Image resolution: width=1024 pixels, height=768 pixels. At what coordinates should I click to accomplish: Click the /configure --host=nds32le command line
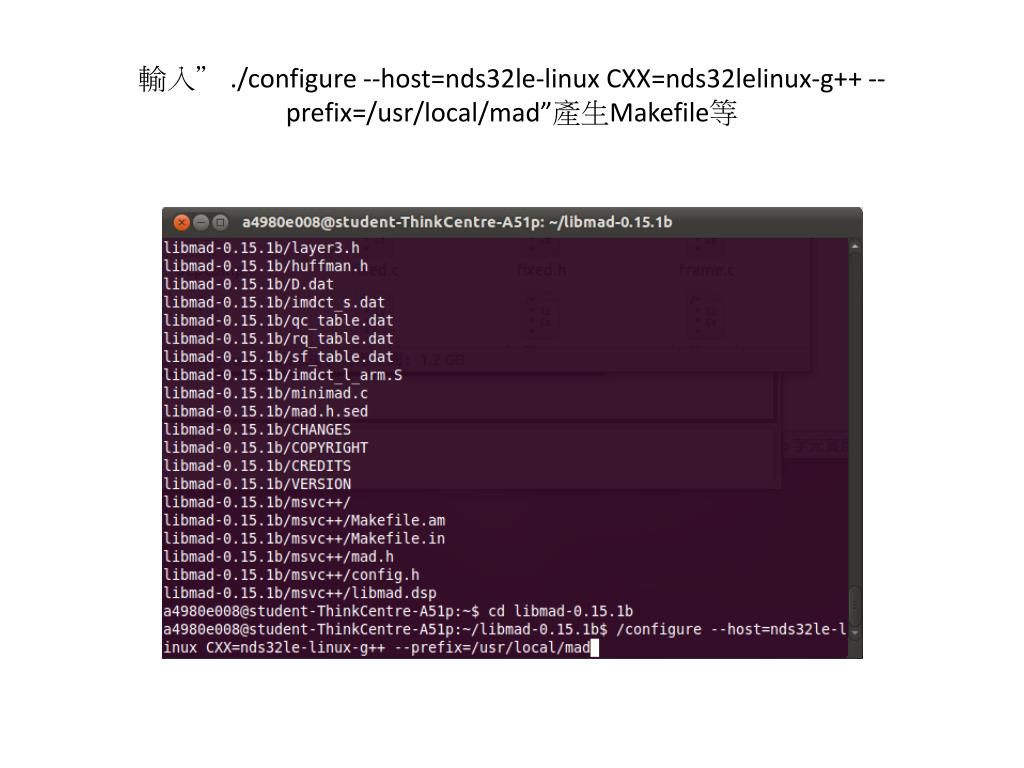point(505,639)
